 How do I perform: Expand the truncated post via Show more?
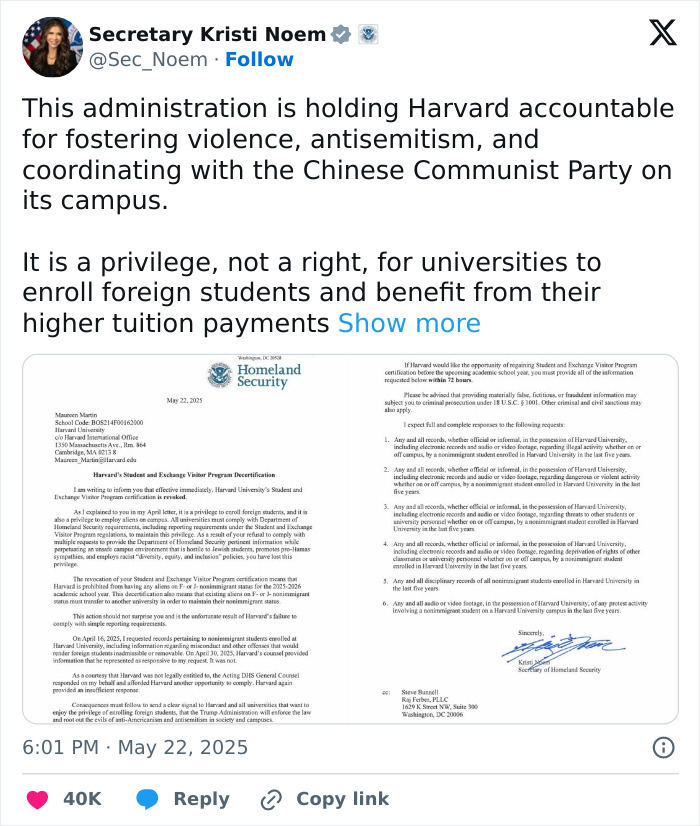tap(410, 322)
